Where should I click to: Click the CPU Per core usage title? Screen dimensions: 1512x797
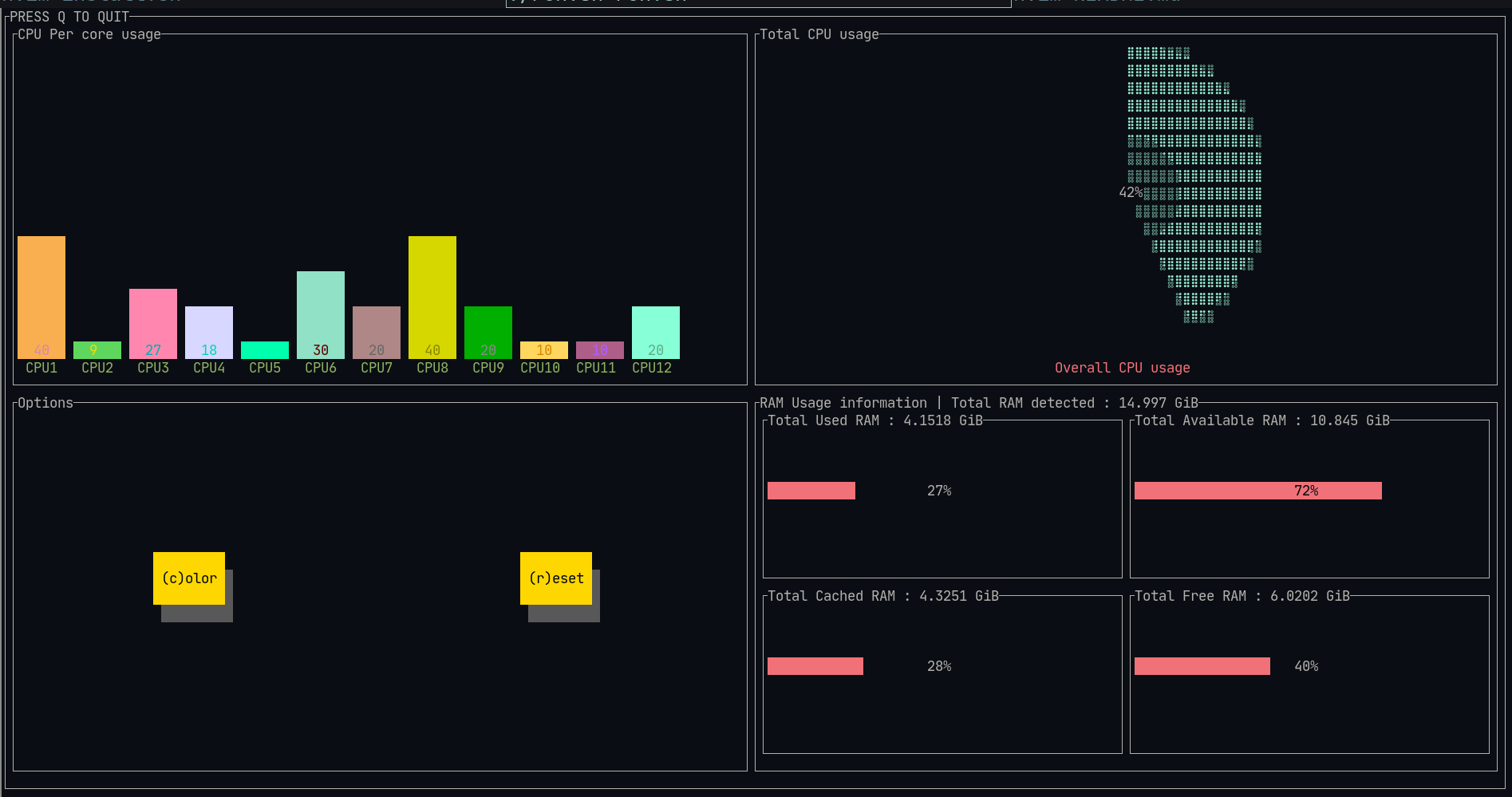pyautogui.click(x=89, y=34)
